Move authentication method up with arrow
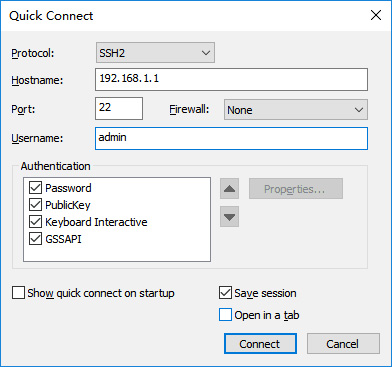Viewport: 392px width, 367px height. tap(229, 189)
